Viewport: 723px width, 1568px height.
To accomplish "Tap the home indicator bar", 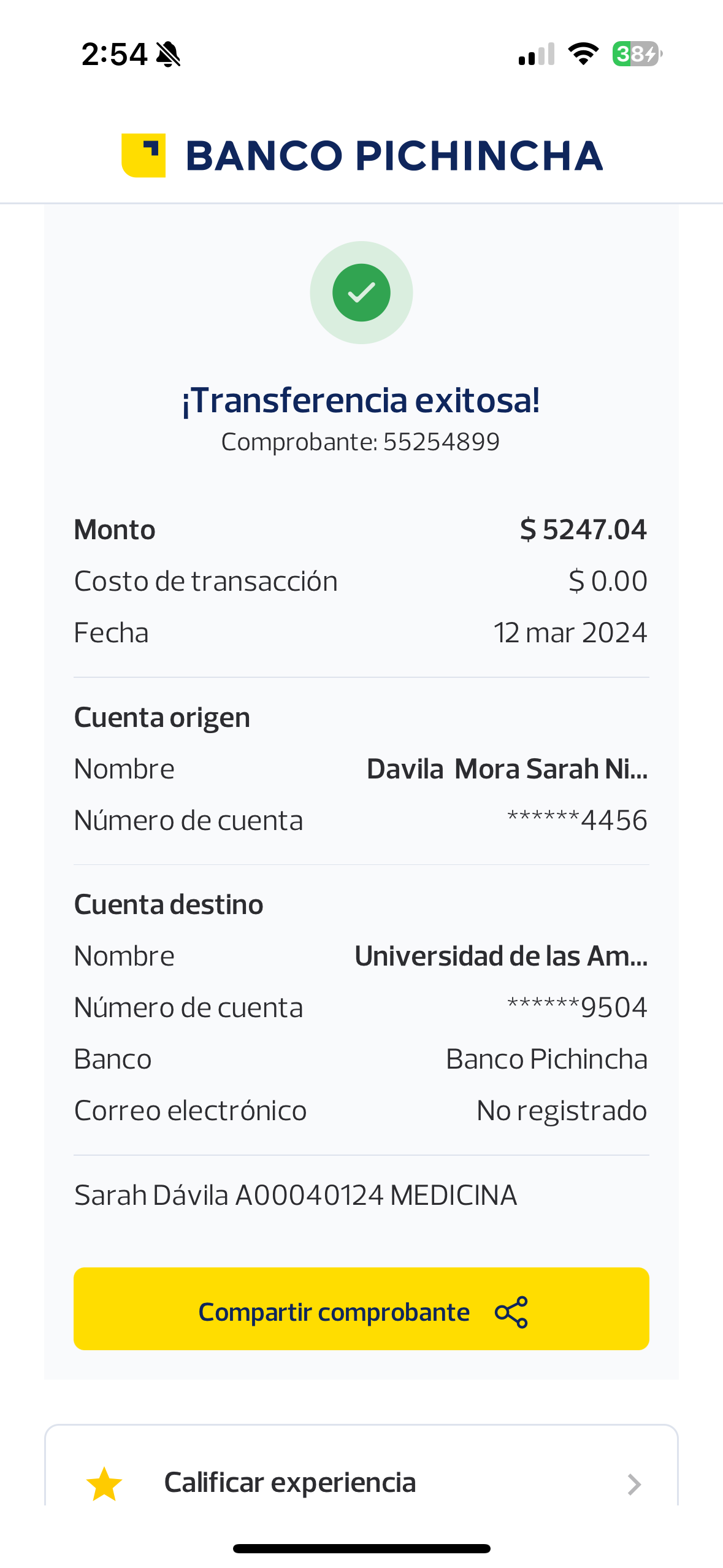I will pyautogui.click(x=361, y=1548).
